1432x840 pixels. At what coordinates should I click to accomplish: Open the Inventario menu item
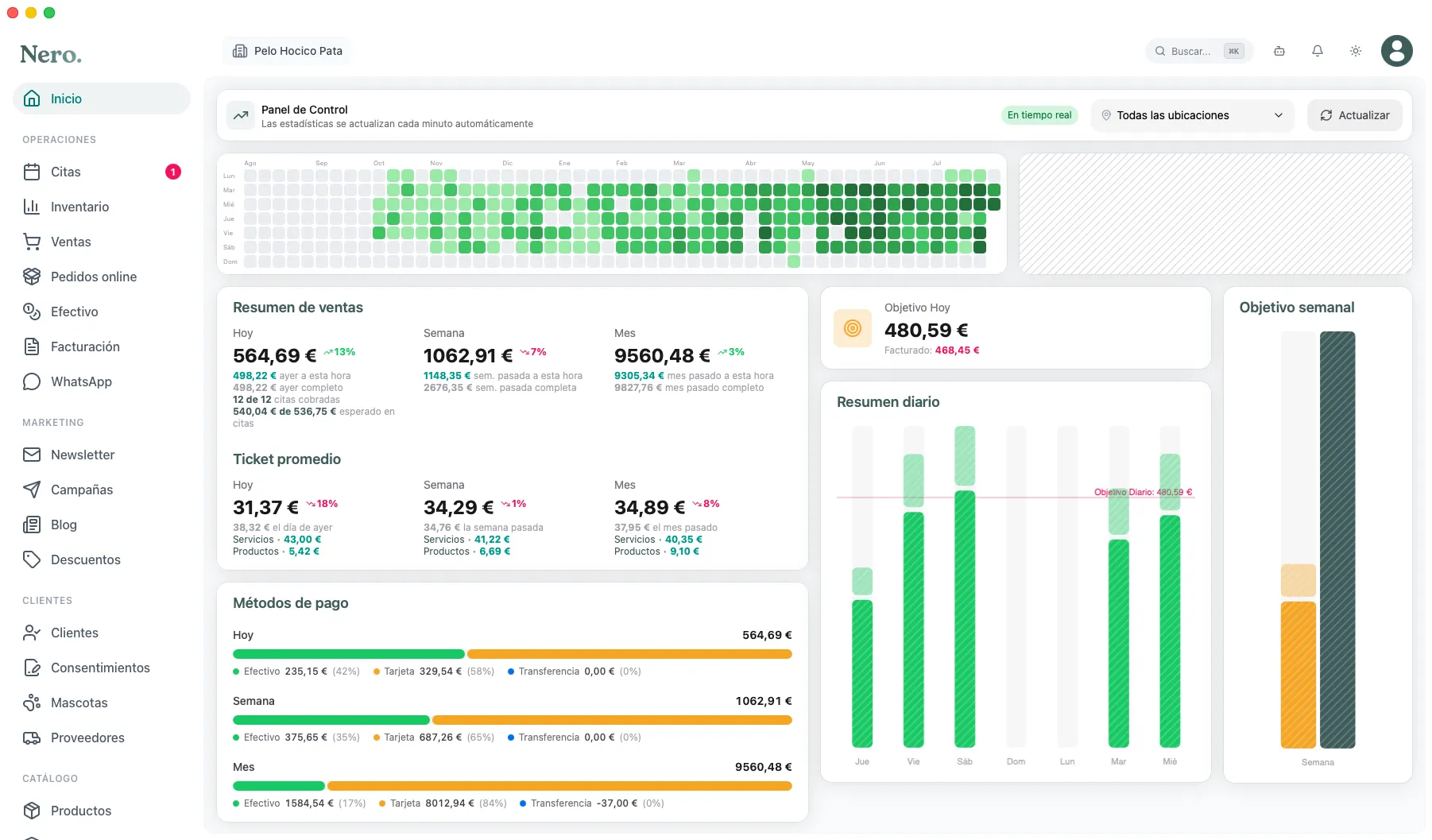coord(102,207)
